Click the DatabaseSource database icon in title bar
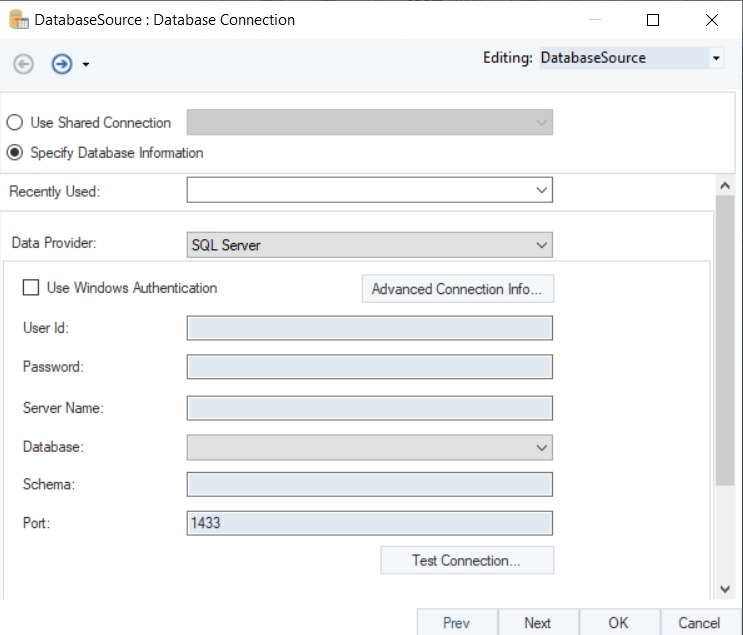 18,20
